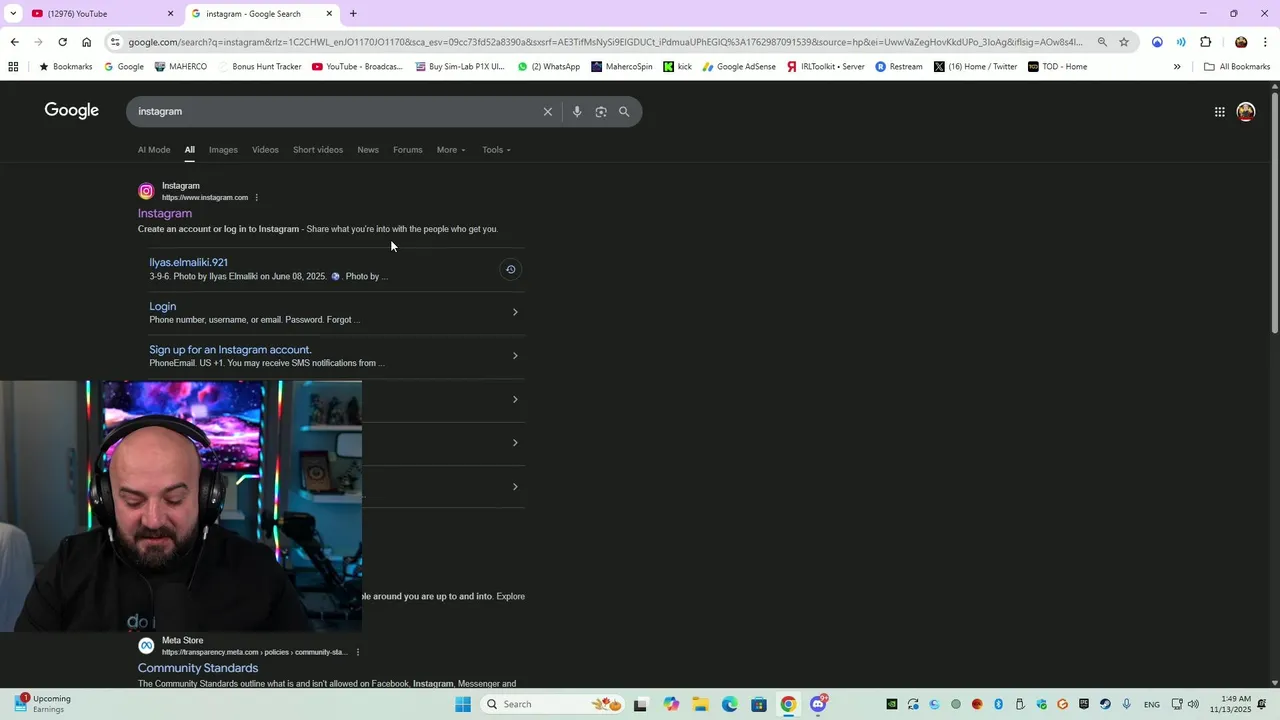Open File Explorer from taskbar
The height and width of the screenshot is (720, 1280).
pyautogui.click(x=700, y=704)
